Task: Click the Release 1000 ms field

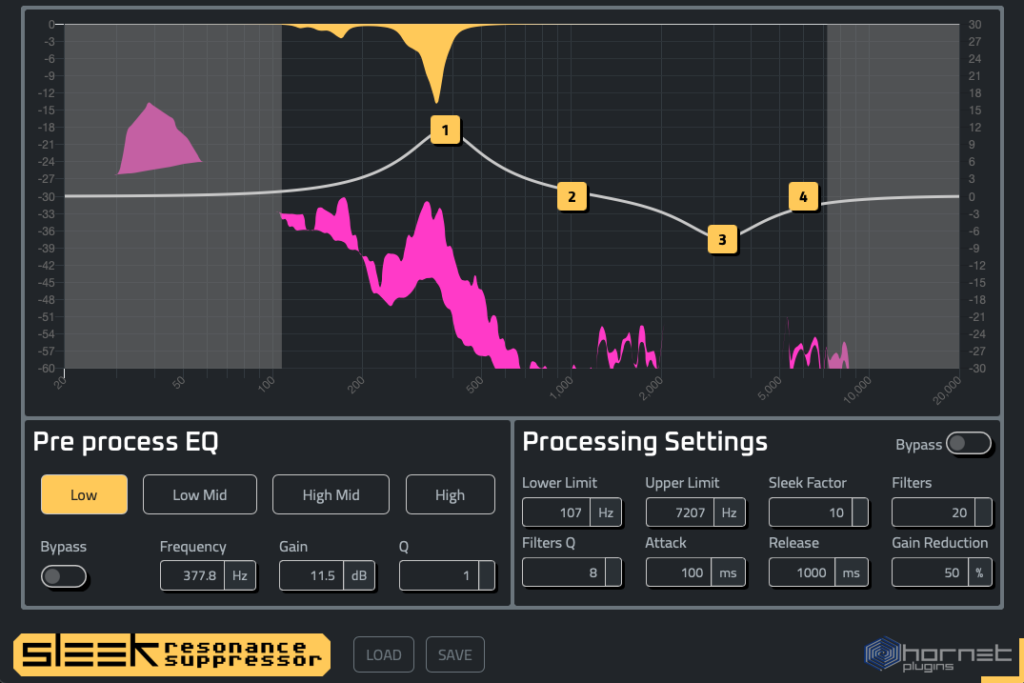Action: click(801, 573)
